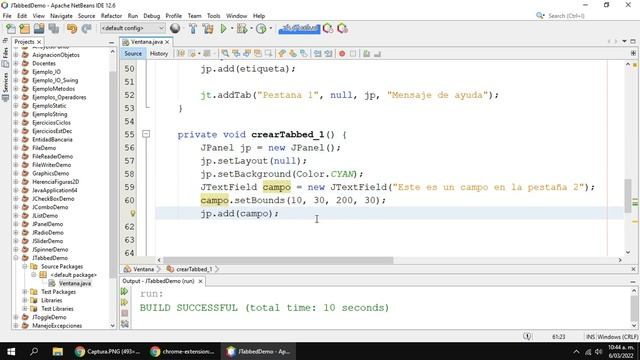Click the Build Project hammer icon
This screenshot has height=360, width=640.
pos(193,29)
